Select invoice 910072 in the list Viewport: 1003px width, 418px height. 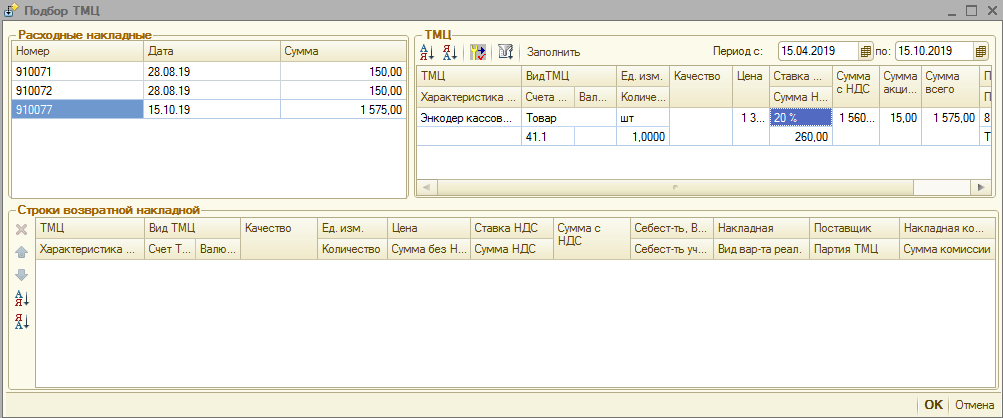pos(75,90)
